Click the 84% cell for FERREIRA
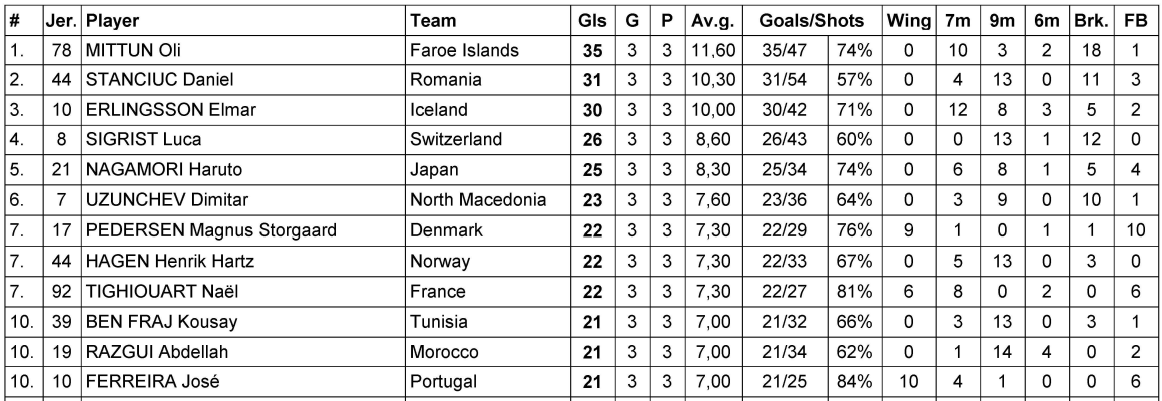Image resolution: width=1162 pixels, height=401 pixels. coord(854,382)
